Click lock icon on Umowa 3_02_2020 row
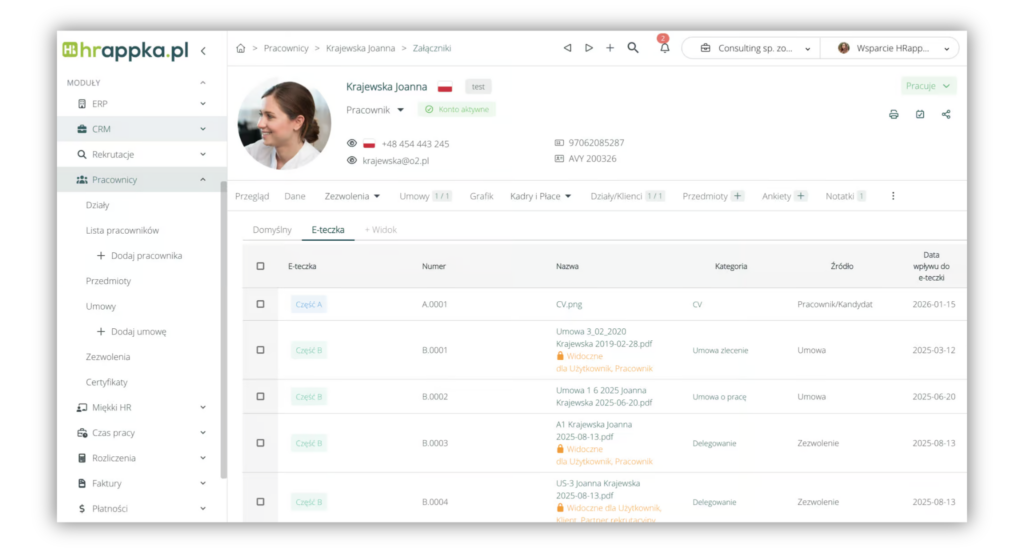 coord(560,356)
